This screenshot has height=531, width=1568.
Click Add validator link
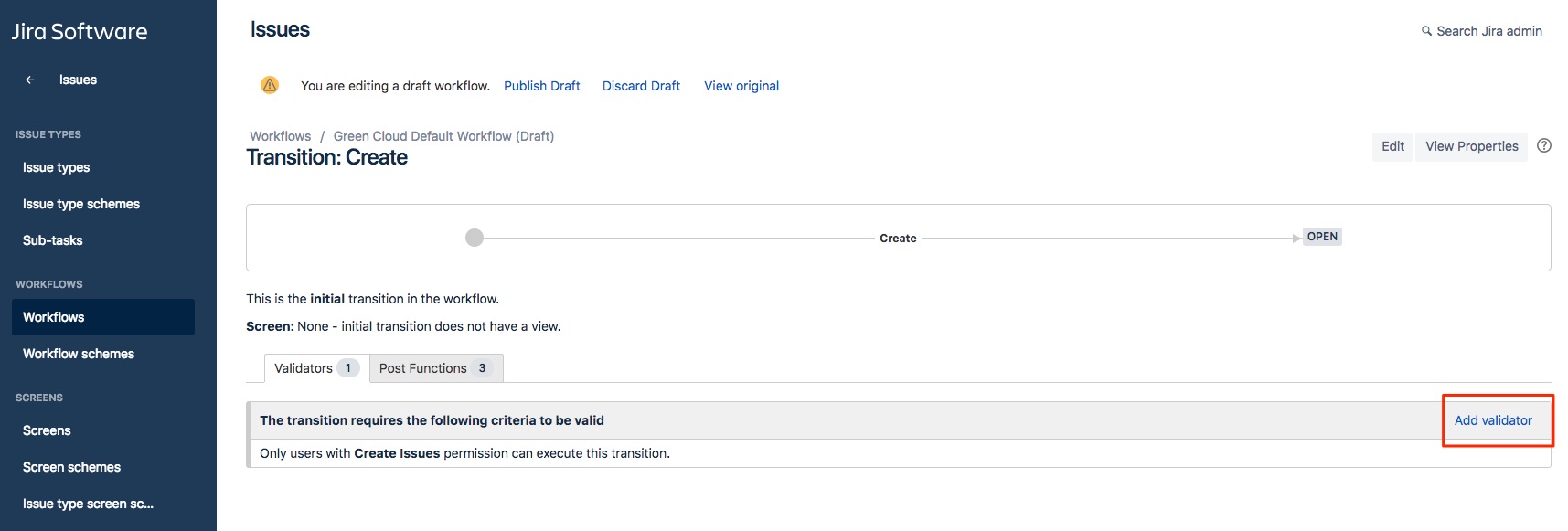(1493, 420)
